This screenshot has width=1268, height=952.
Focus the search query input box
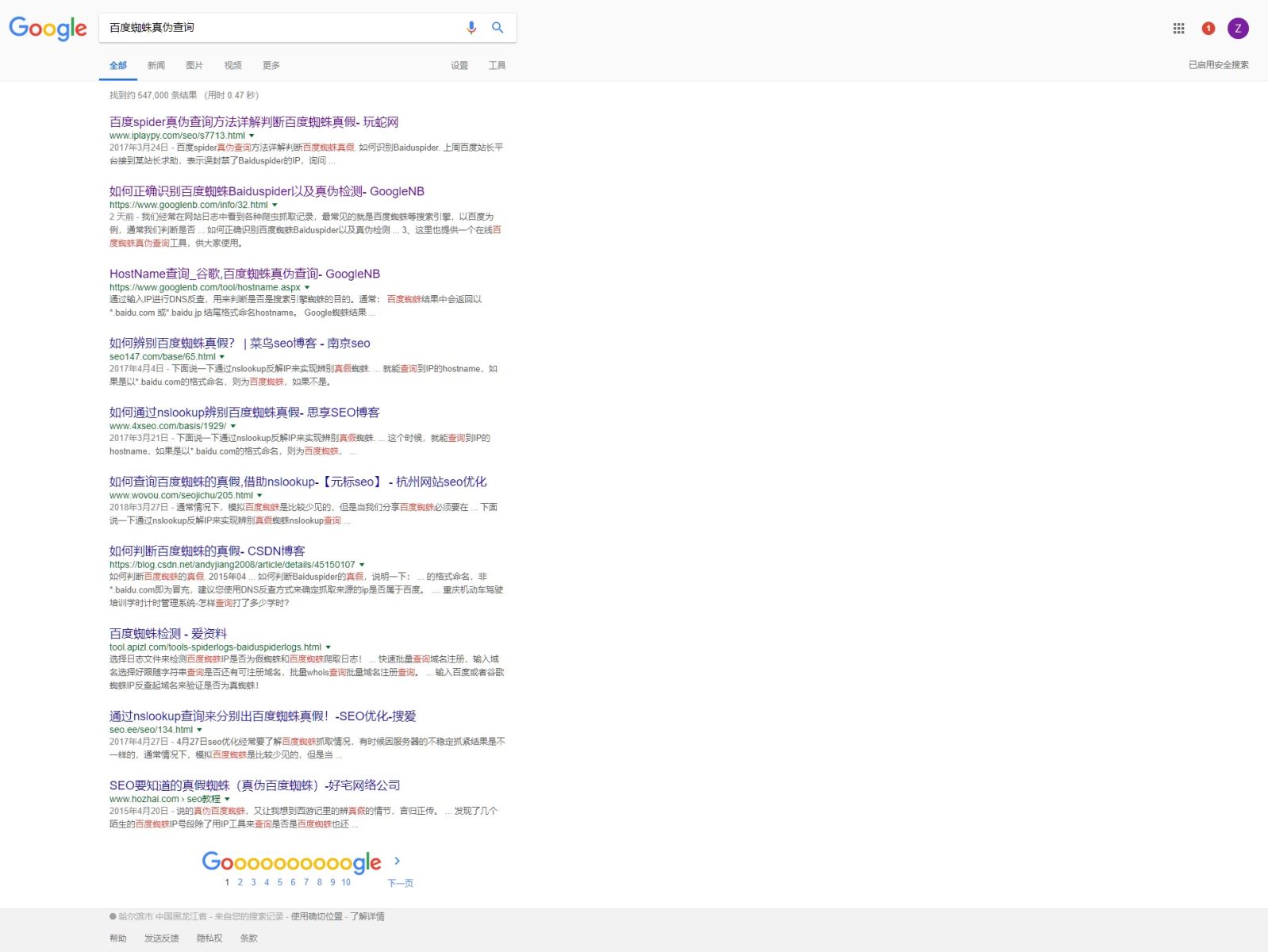pyautogui.click(x=282, y=28)
